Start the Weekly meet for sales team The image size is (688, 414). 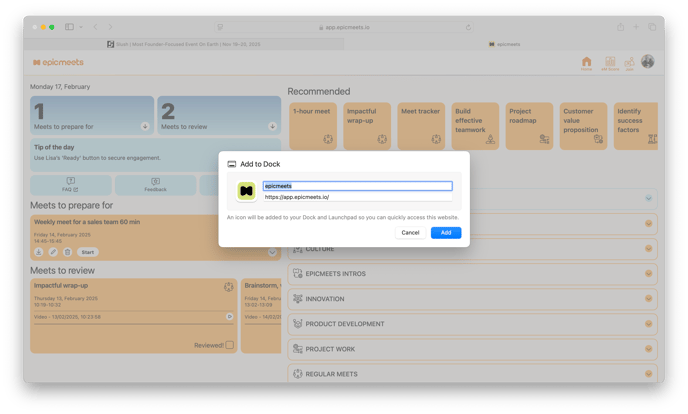coord(88,252)
